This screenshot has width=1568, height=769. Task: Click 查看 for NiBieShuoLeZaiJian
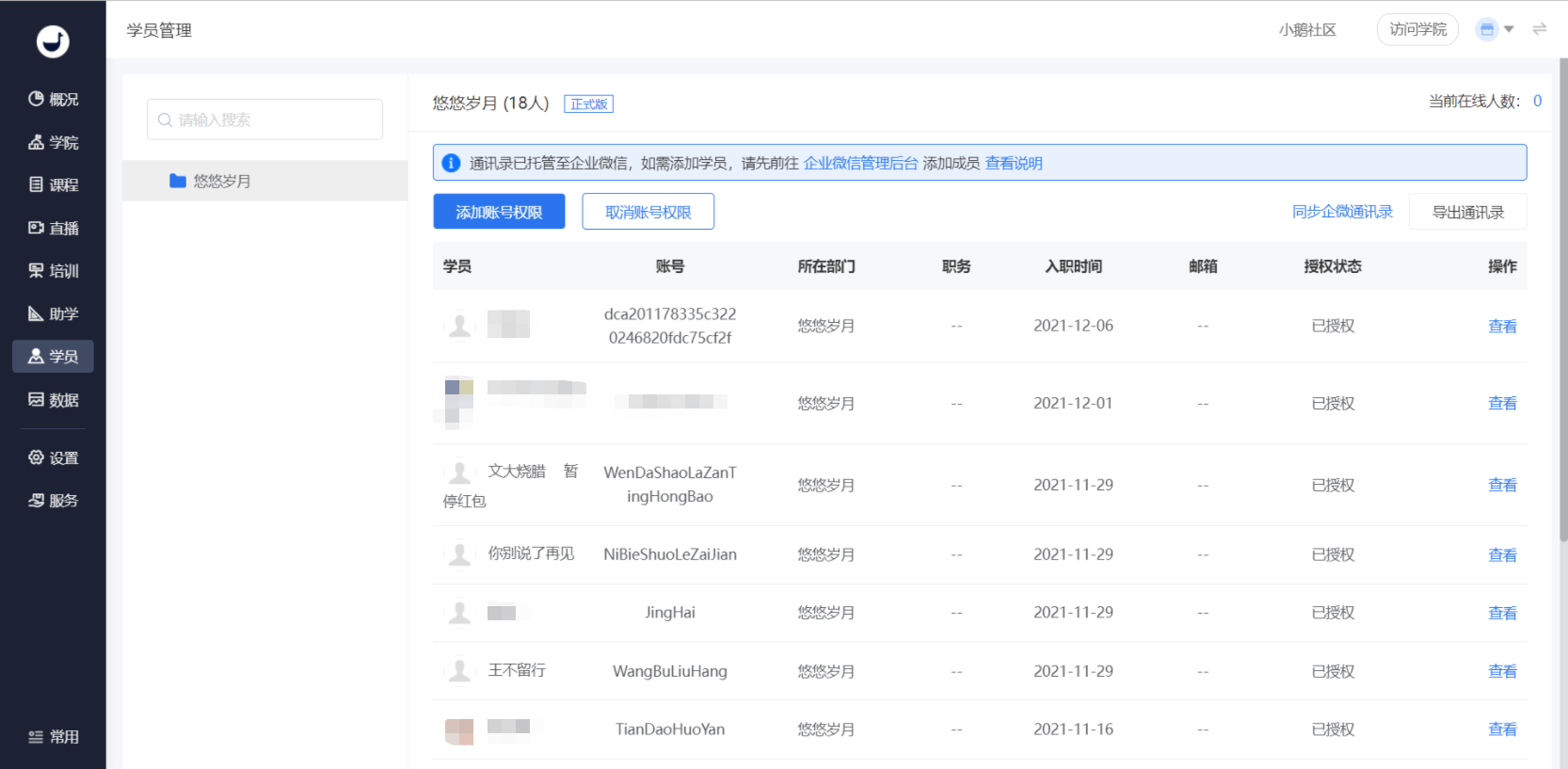coord(1502,555)
